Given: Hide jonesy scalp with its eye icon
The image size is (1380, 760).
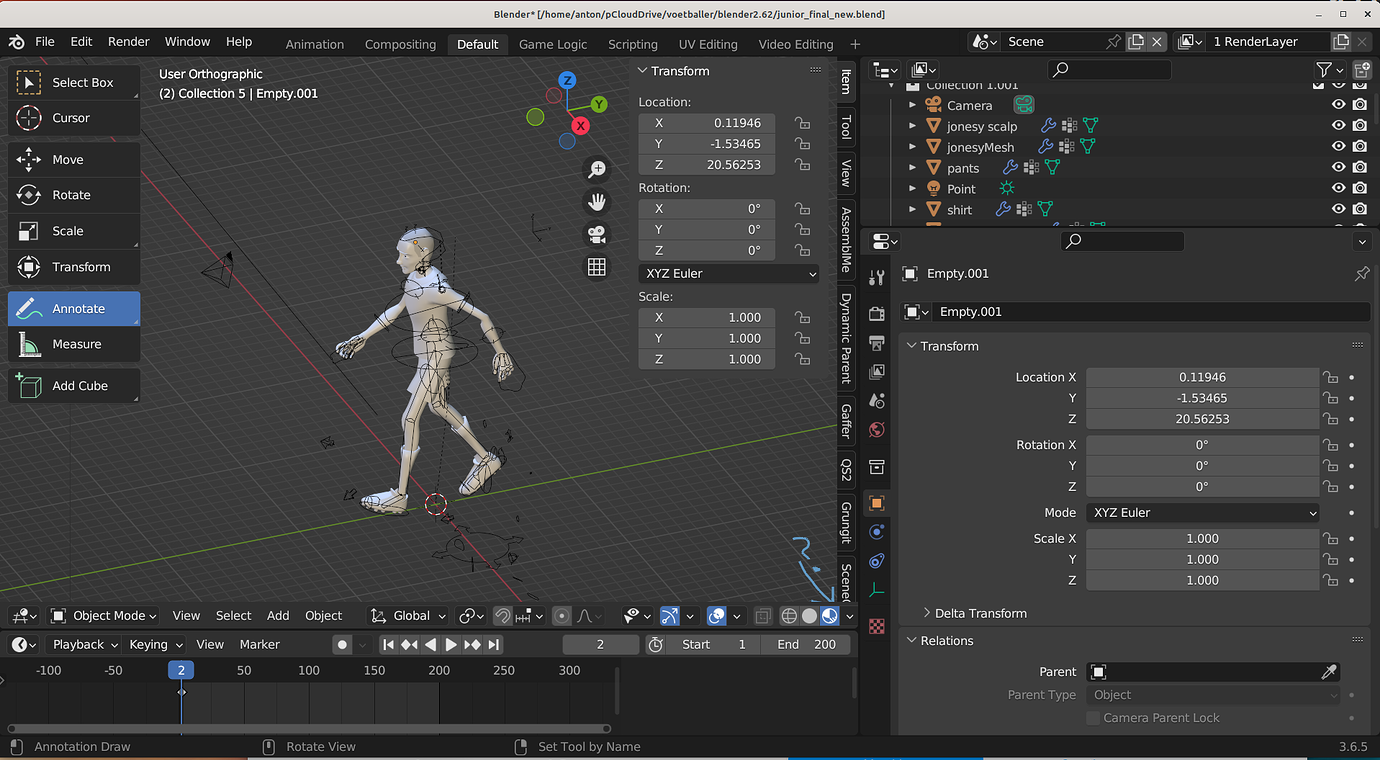Looking at the screenshot, I should coord(1338,126).
